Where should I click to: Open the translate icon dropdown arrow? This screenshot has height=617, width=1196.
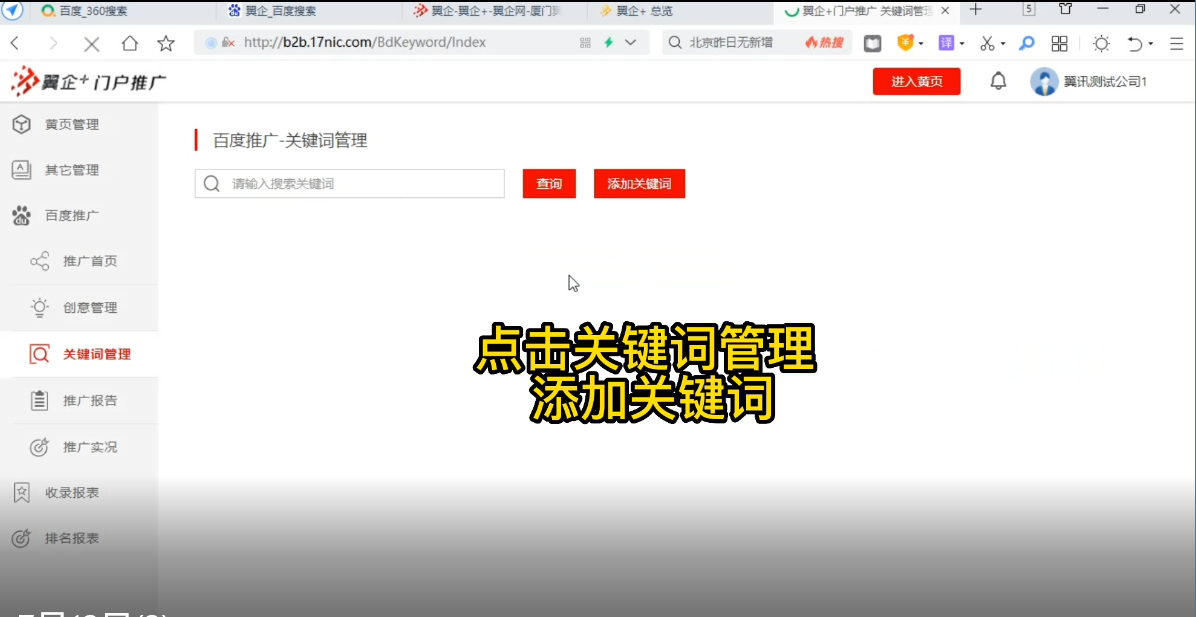tap(962, 43)
